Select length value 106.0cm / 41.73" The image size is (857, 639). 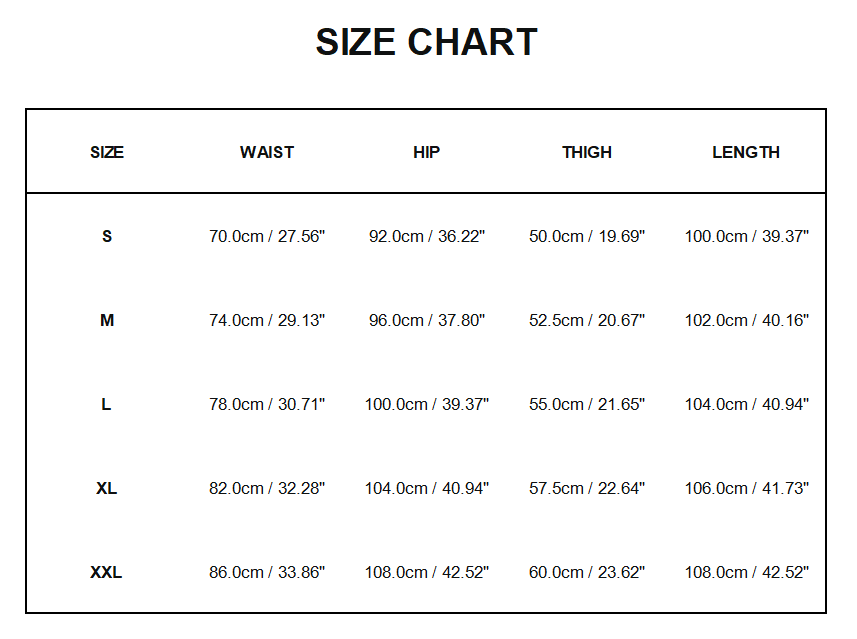tap(747, 489)
